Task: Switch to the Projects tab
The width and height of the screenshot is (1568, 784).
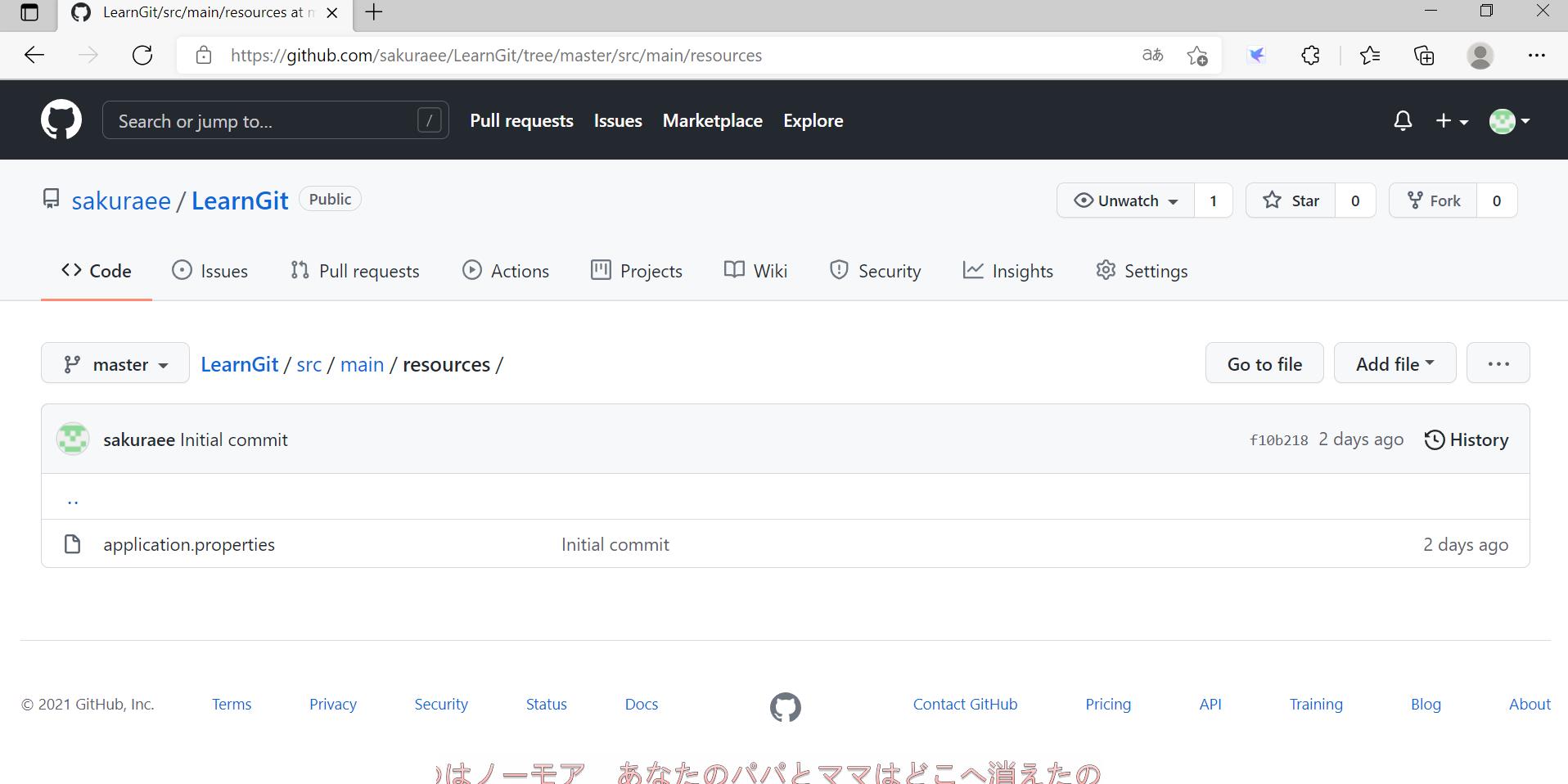Action: pyautogui.click(x=637, y=271)
